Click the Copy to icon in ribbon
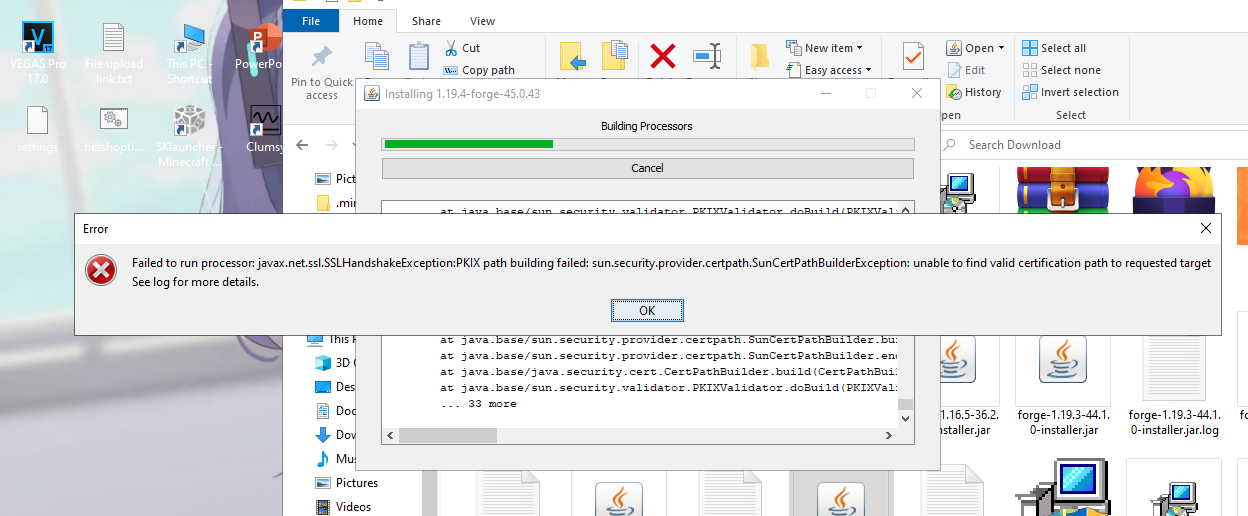The width and height of the screenshot is (1248, 516). coord(614,58)
